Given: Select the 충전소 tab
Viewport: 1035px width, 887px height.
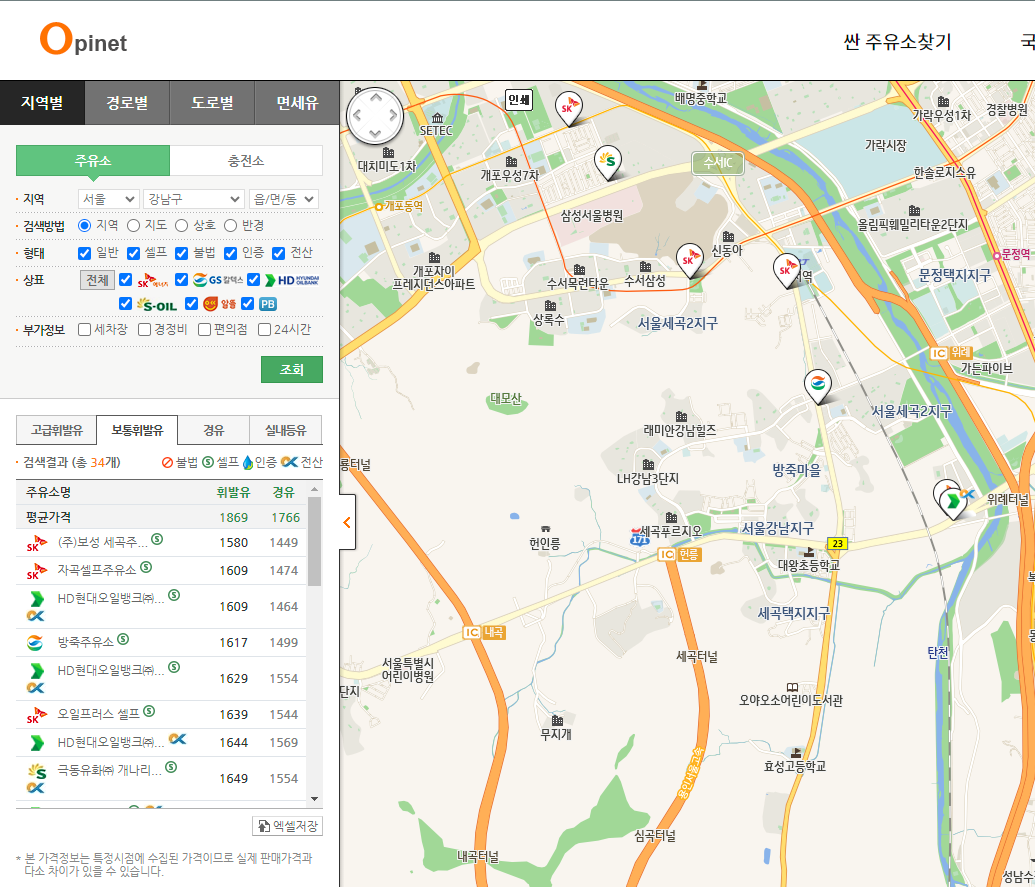Looking at the screenshot, I should pyautogui.click(x=246, y=160).
